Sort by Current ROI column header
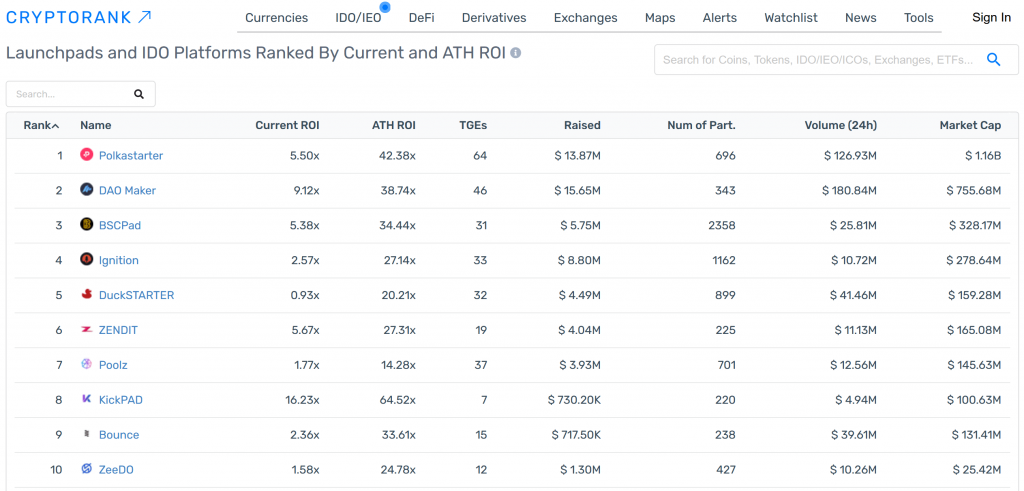Screen dimensions: 1024x491 coord(287,125)
